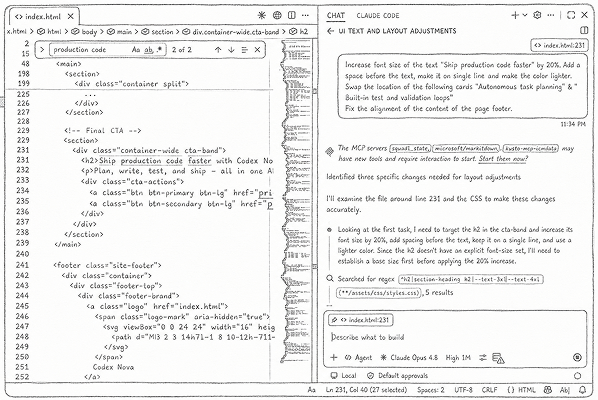Go back from UI Text and Layout Adjustments chat
Viewport: 598px width, 400px height.
331,31
